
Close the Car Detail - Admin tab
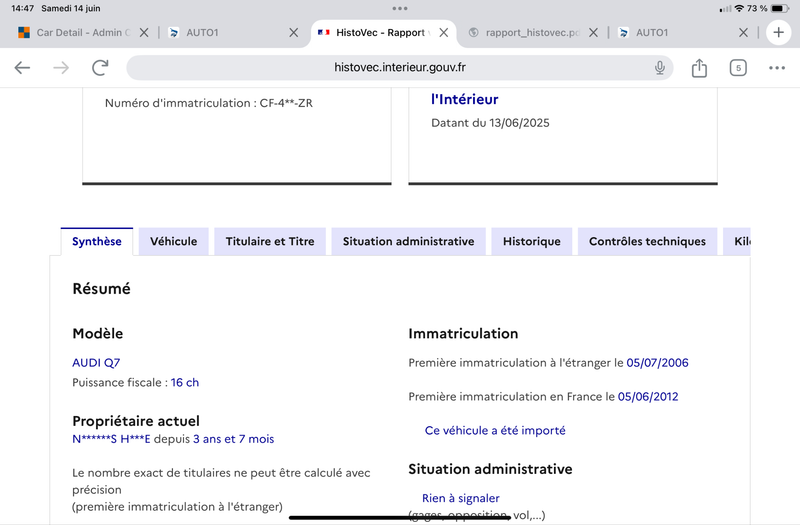click(x=144, y=33)
